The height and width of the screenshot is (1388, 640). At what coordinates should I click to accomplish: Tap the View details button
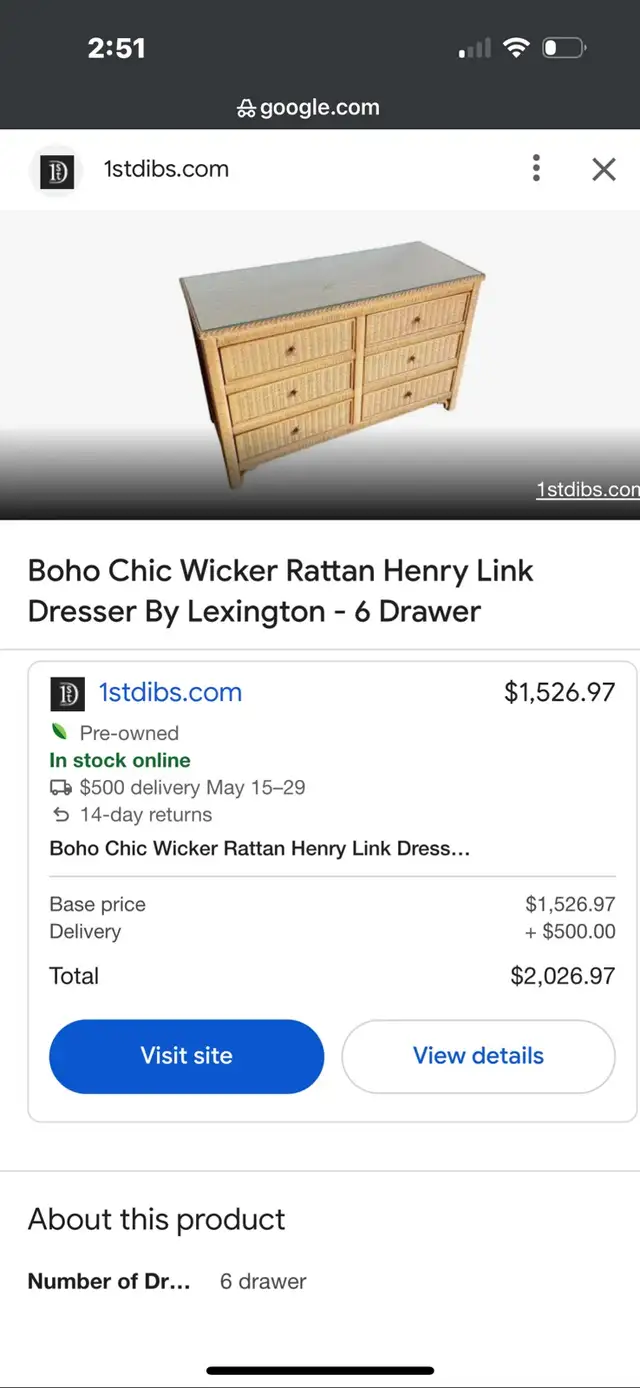pyautogui.click(x=478, y=1056)
